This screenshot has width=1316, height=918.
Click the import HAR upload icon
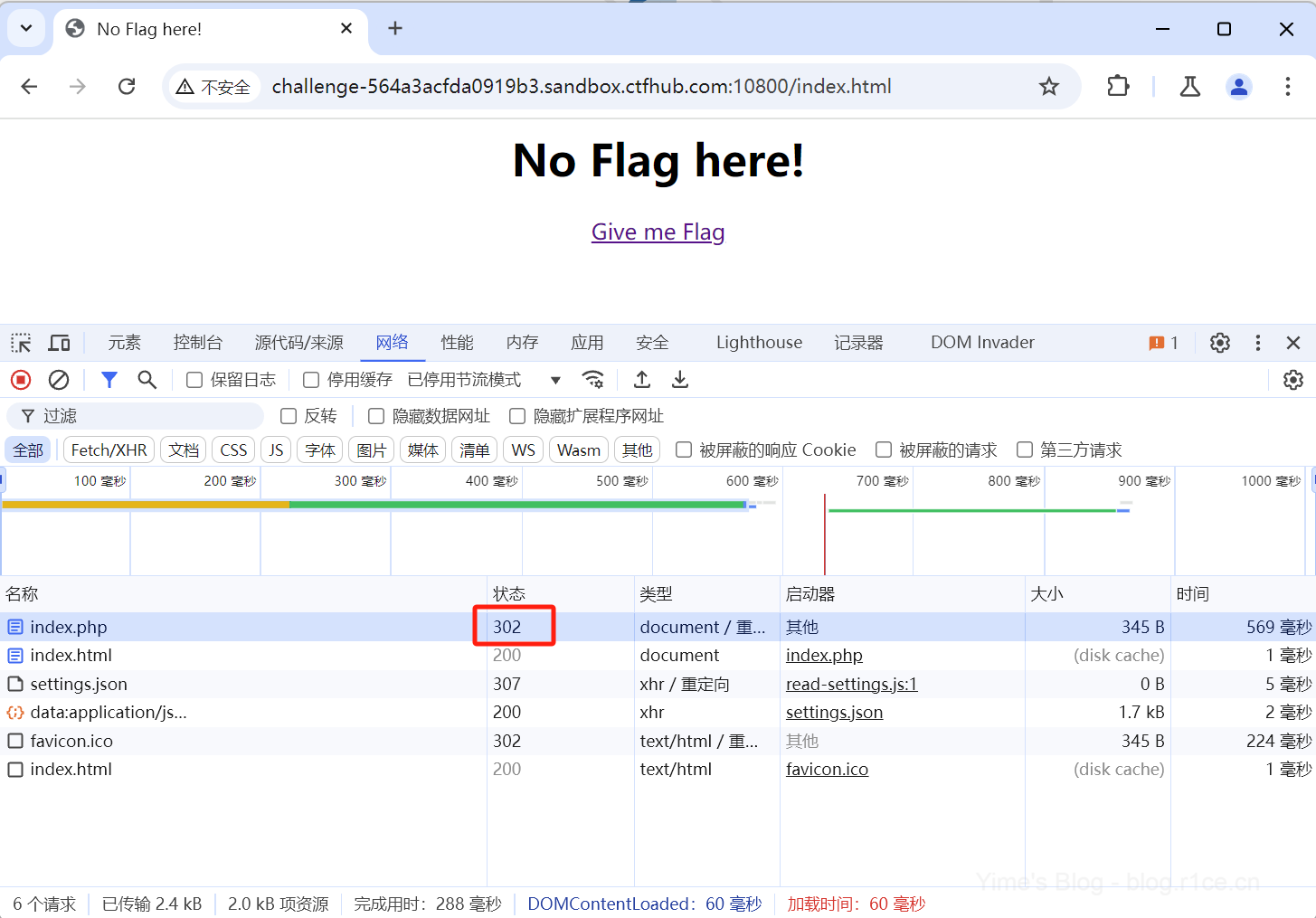pos(642,380)
